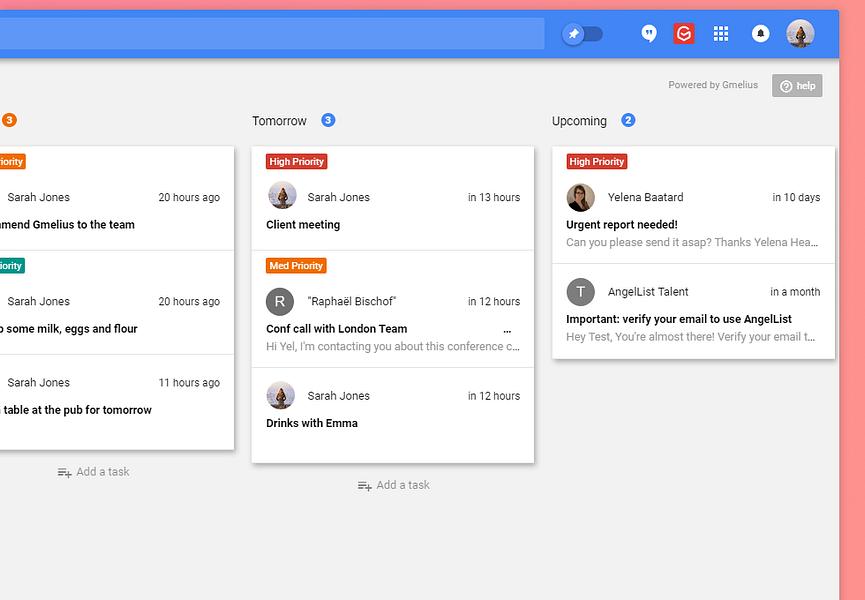Open the red Gmelius icon
This screenshot has width=865, height=600.
684,34
